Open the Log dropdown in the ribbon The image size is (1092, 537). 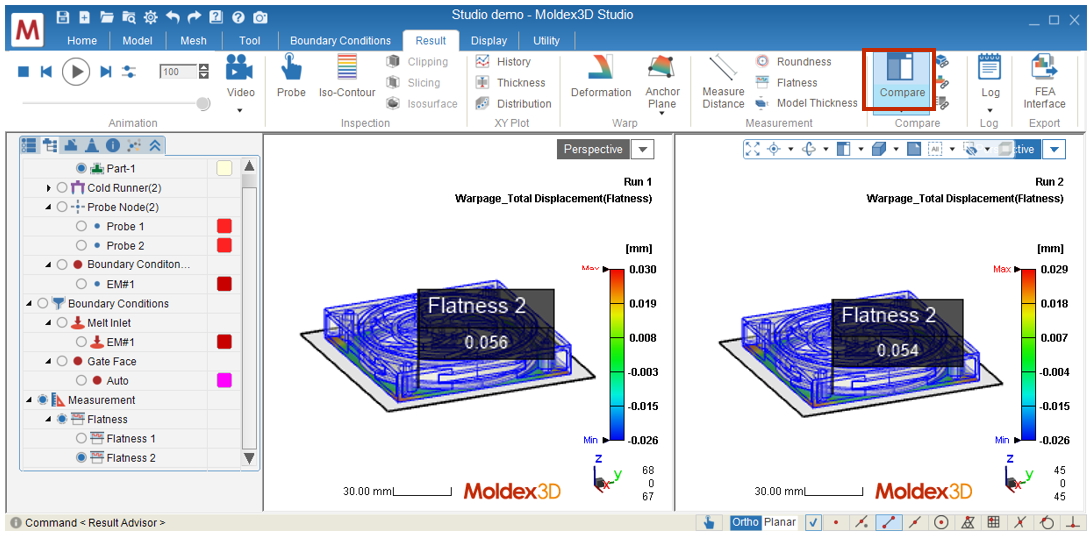(x=990, y=110)
